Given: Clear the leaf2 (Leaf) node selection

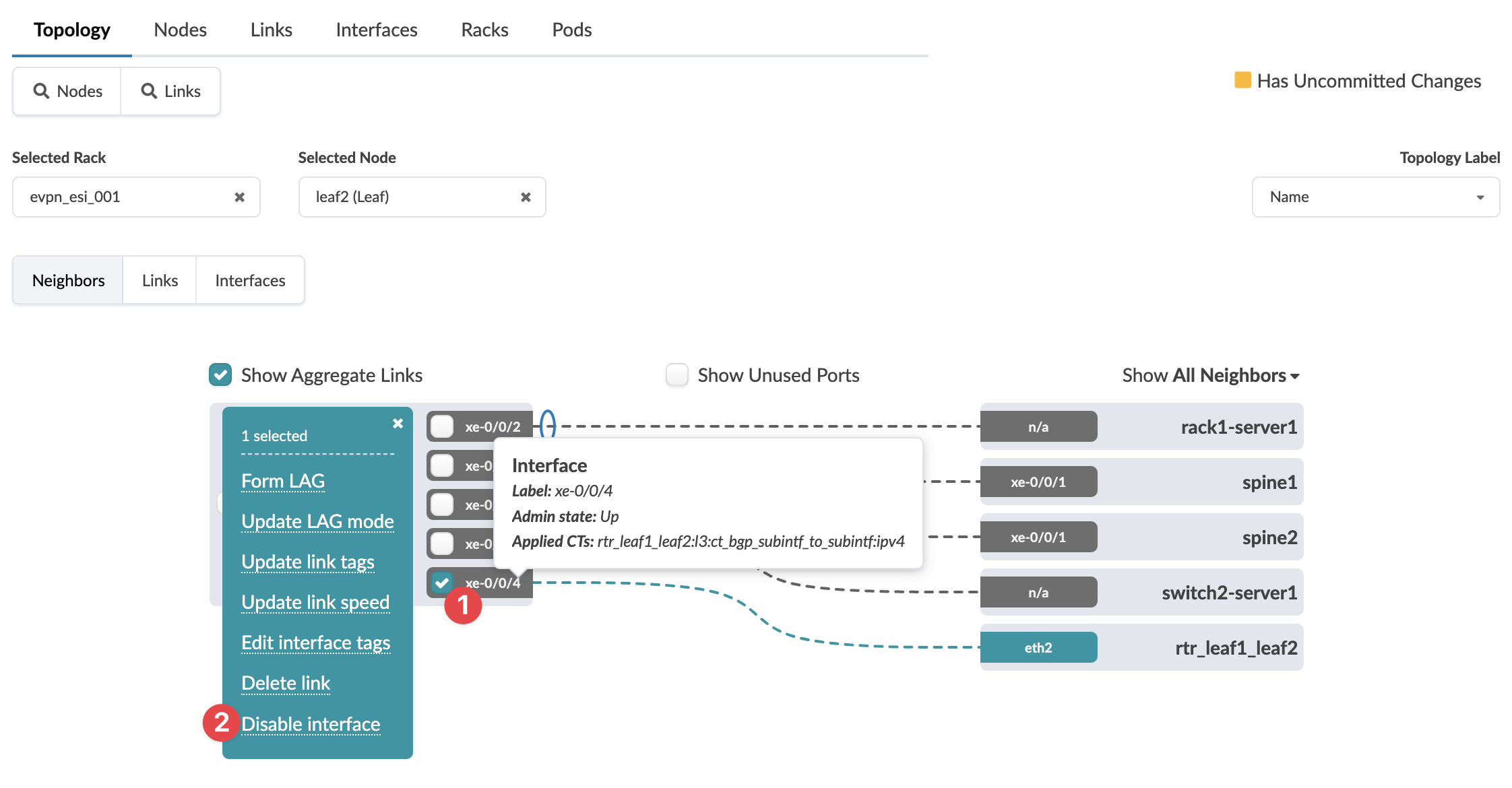Looking at the screenshot, I should tap(526, 197).
